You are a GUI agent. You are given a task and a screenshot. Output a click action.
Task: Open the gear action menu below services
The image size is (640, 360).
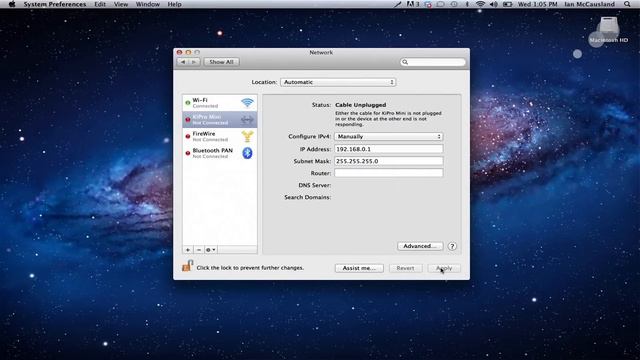pyautogui.click(x=211, y=249)
